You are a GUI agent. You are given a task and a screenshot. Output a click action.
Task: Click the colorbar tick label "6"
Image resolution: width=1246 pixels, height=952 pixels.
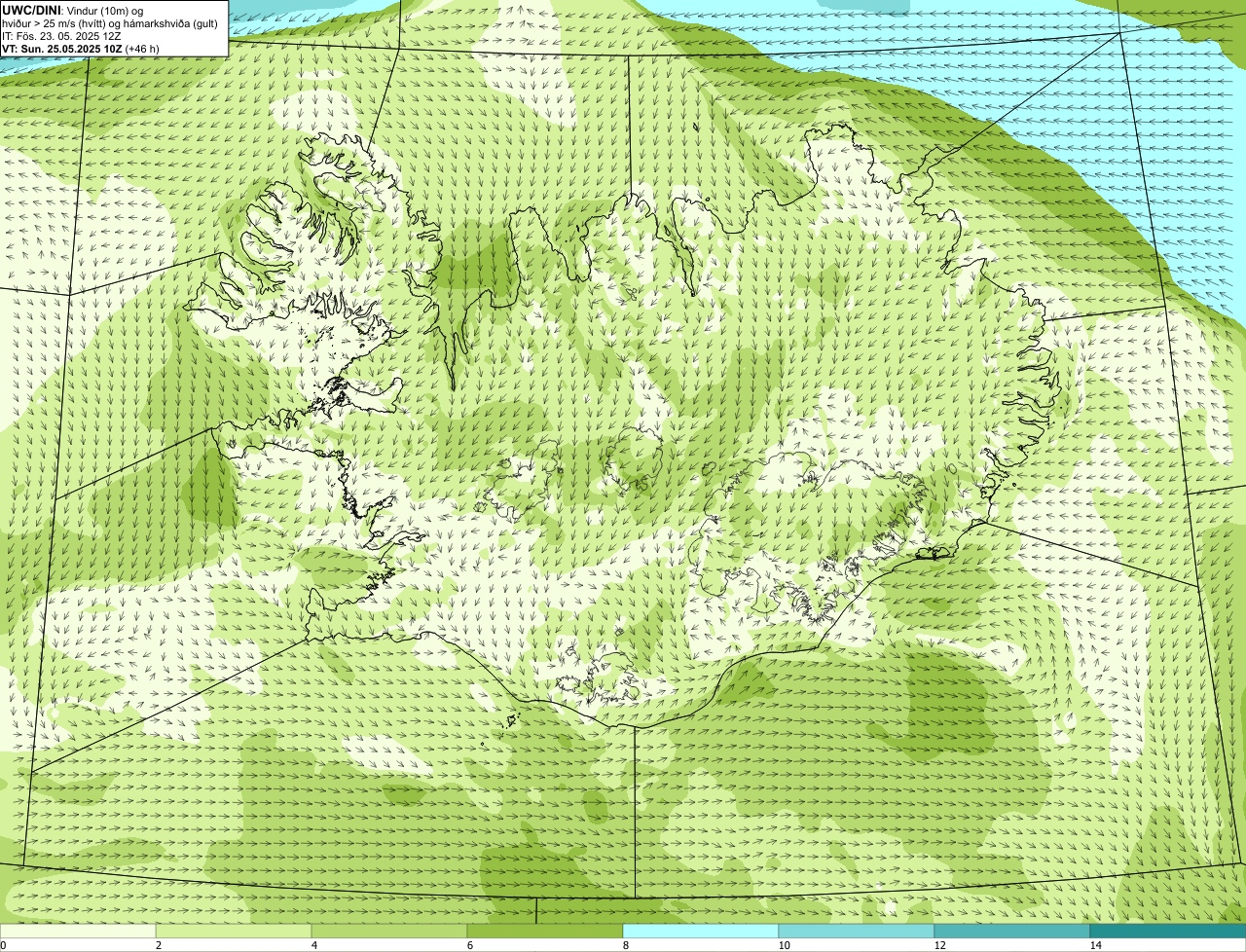pyautogui.click(x=469, y=945)
